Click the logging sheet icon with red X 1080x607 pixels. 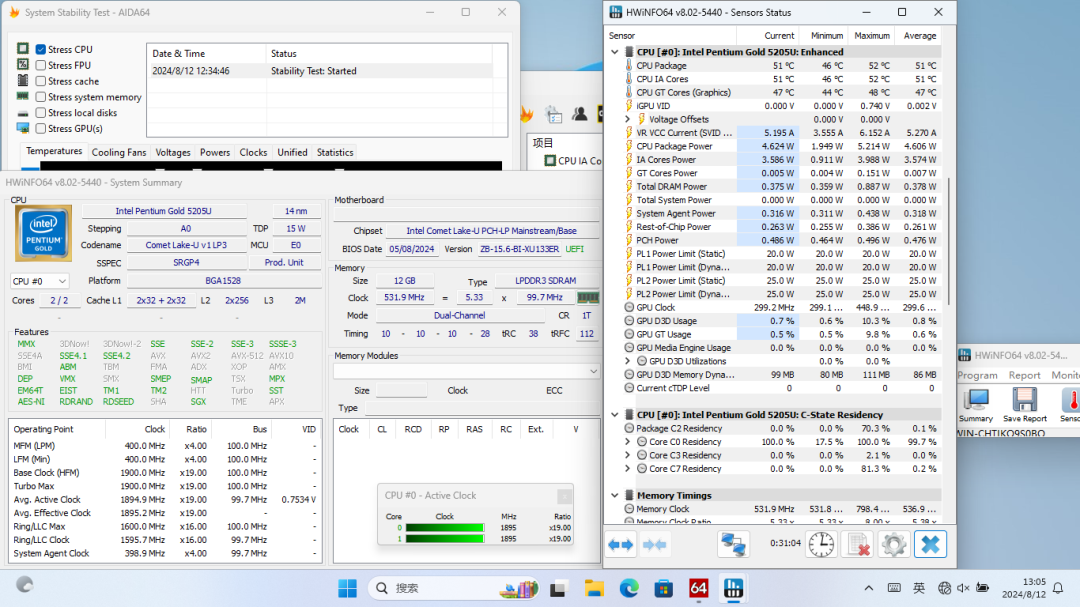(857, 544)
